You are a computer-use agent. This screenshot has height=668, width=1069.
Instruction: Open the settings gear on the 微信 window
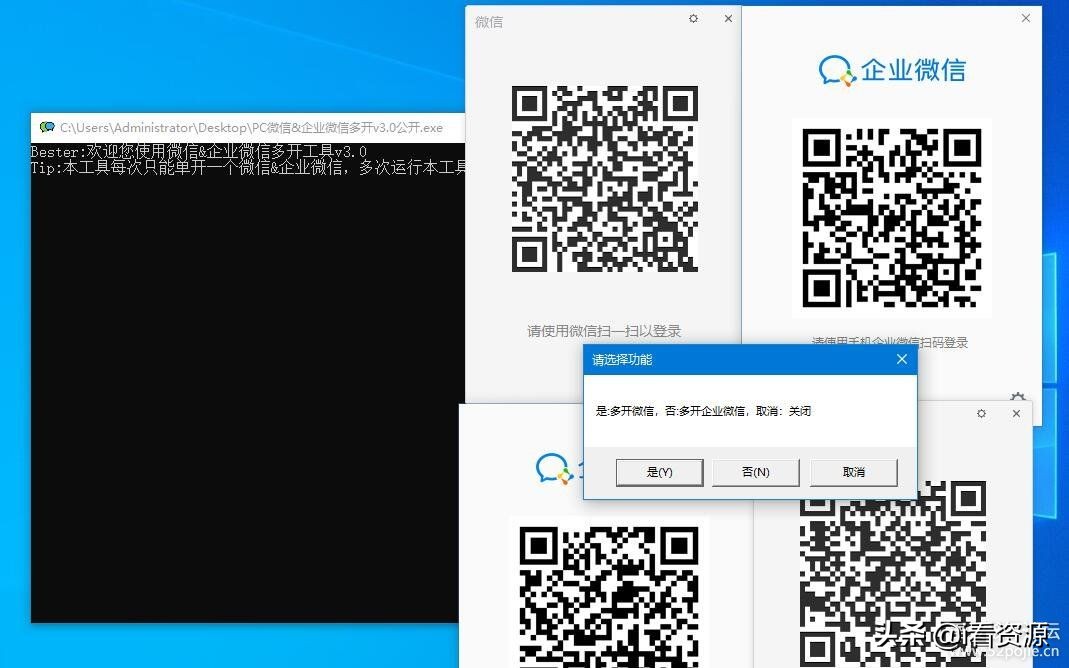(693, 18)
